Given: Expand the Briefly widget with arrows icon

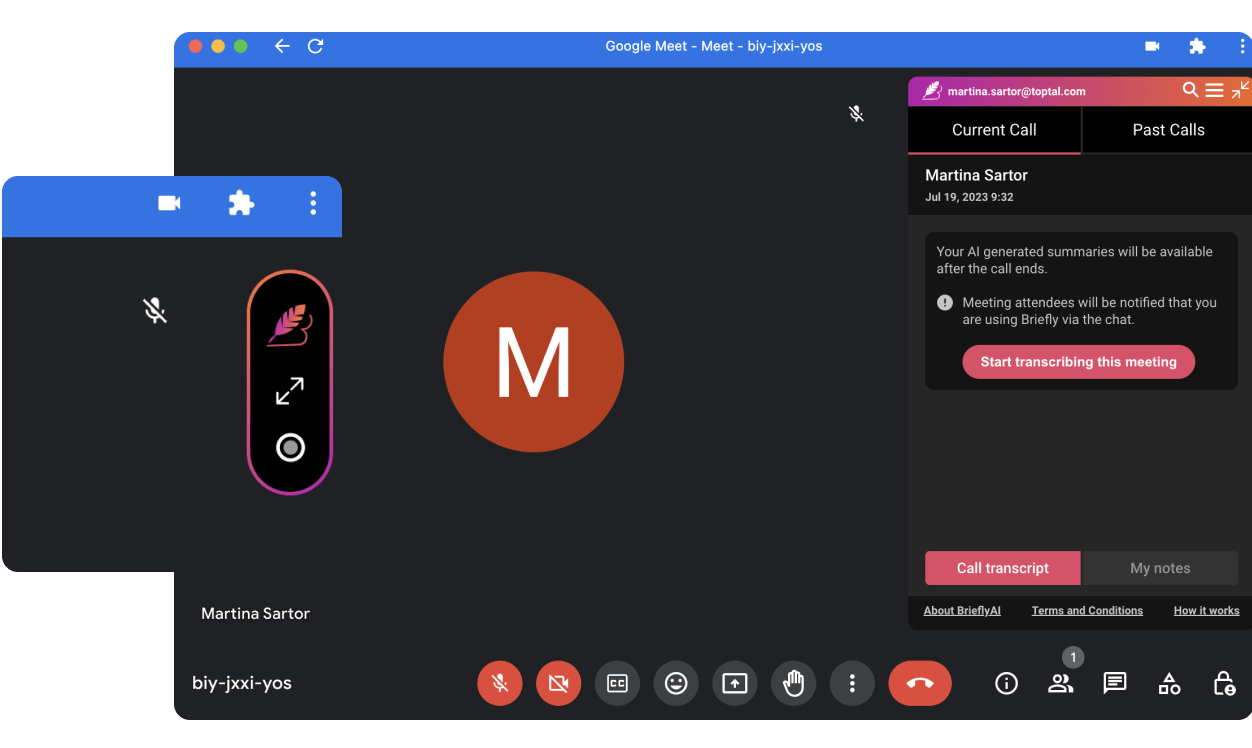Looking at the screenshot, I should 290,391.
